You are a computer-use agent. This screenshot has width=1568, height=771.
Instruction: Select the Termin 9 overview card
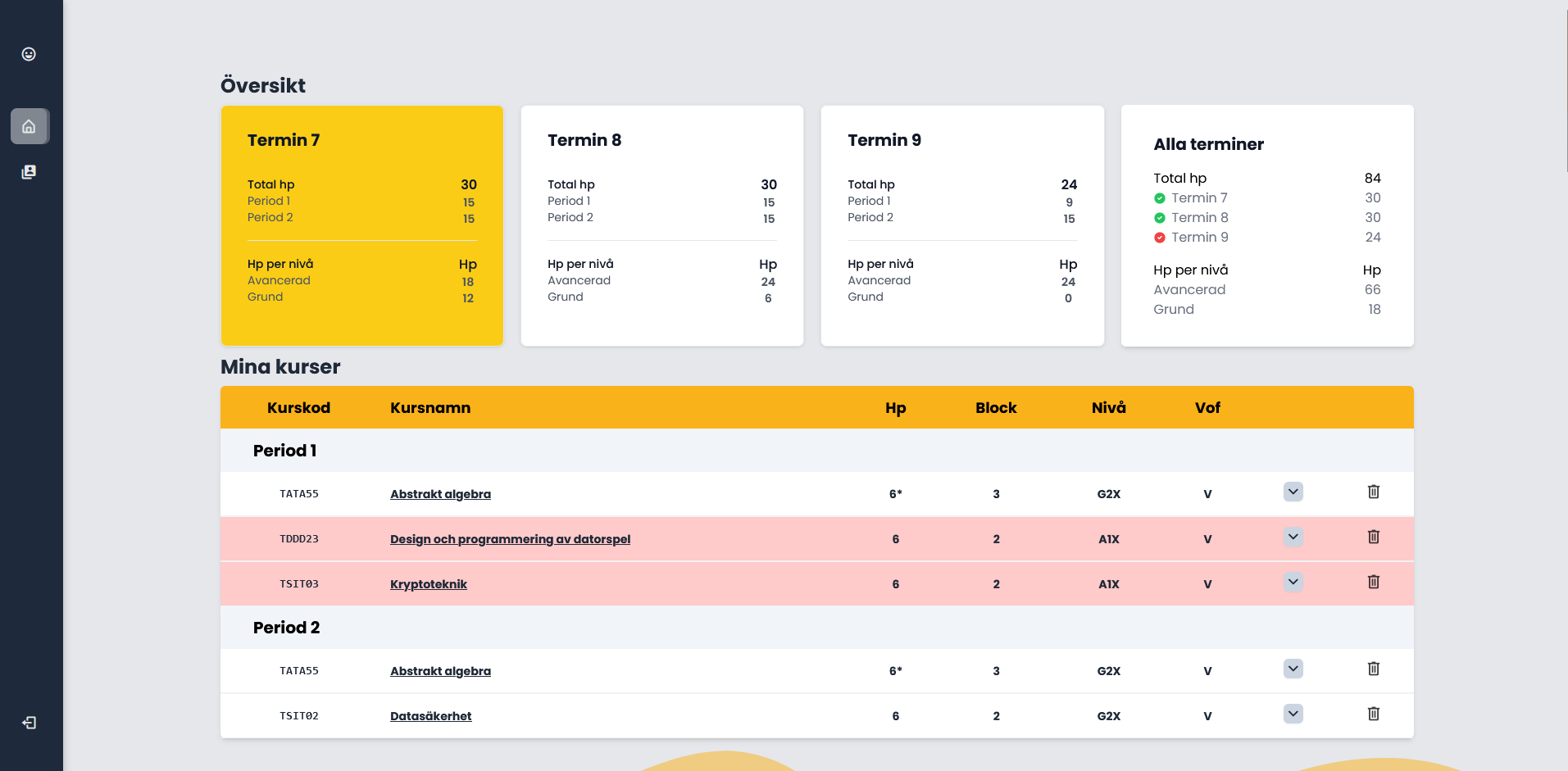[x=962, y=225]
